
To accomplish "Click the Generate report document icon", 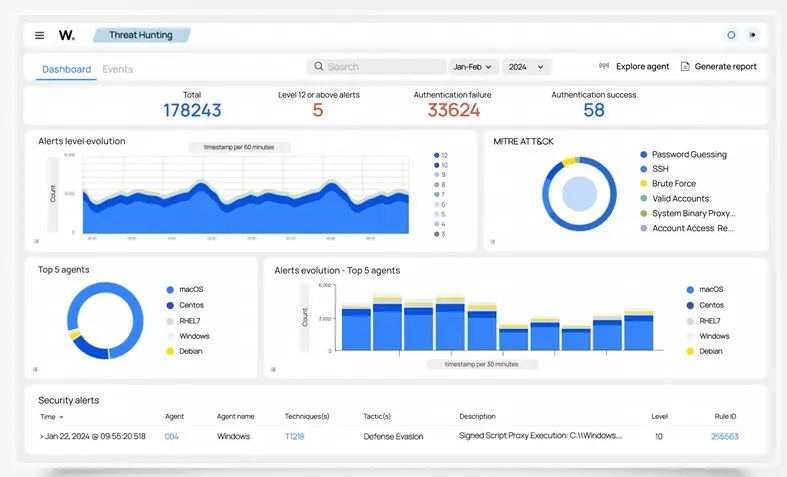I will click(685, 67).
